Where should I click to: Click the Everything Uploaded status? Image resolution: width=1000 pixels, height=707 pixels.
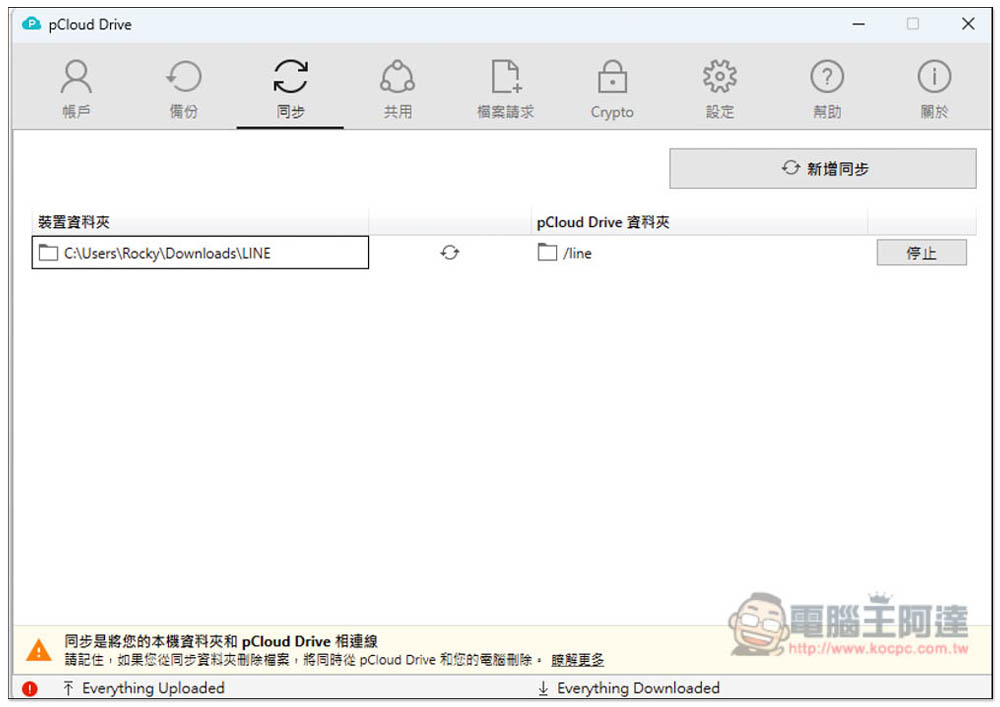coord(143,688)
